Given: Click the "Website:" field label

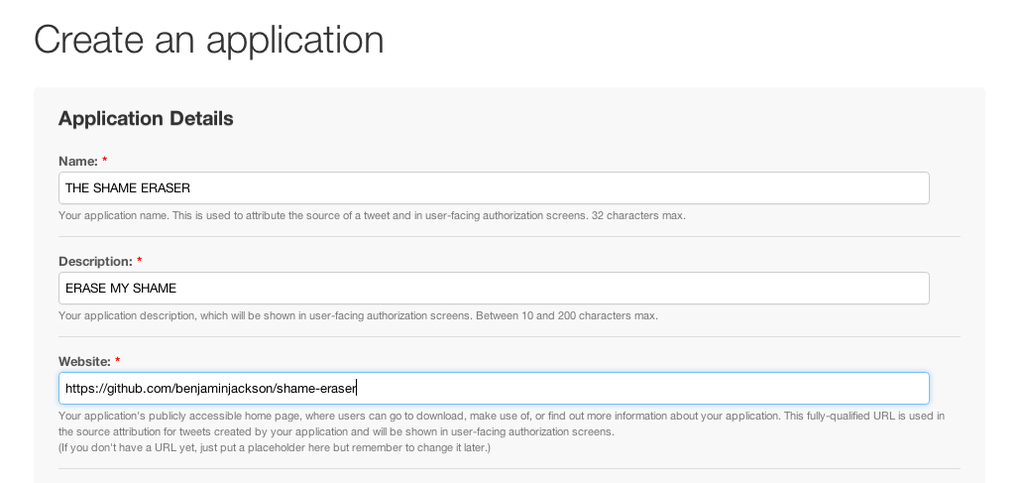Looking at the screenshot, I should tap(84, 361).
